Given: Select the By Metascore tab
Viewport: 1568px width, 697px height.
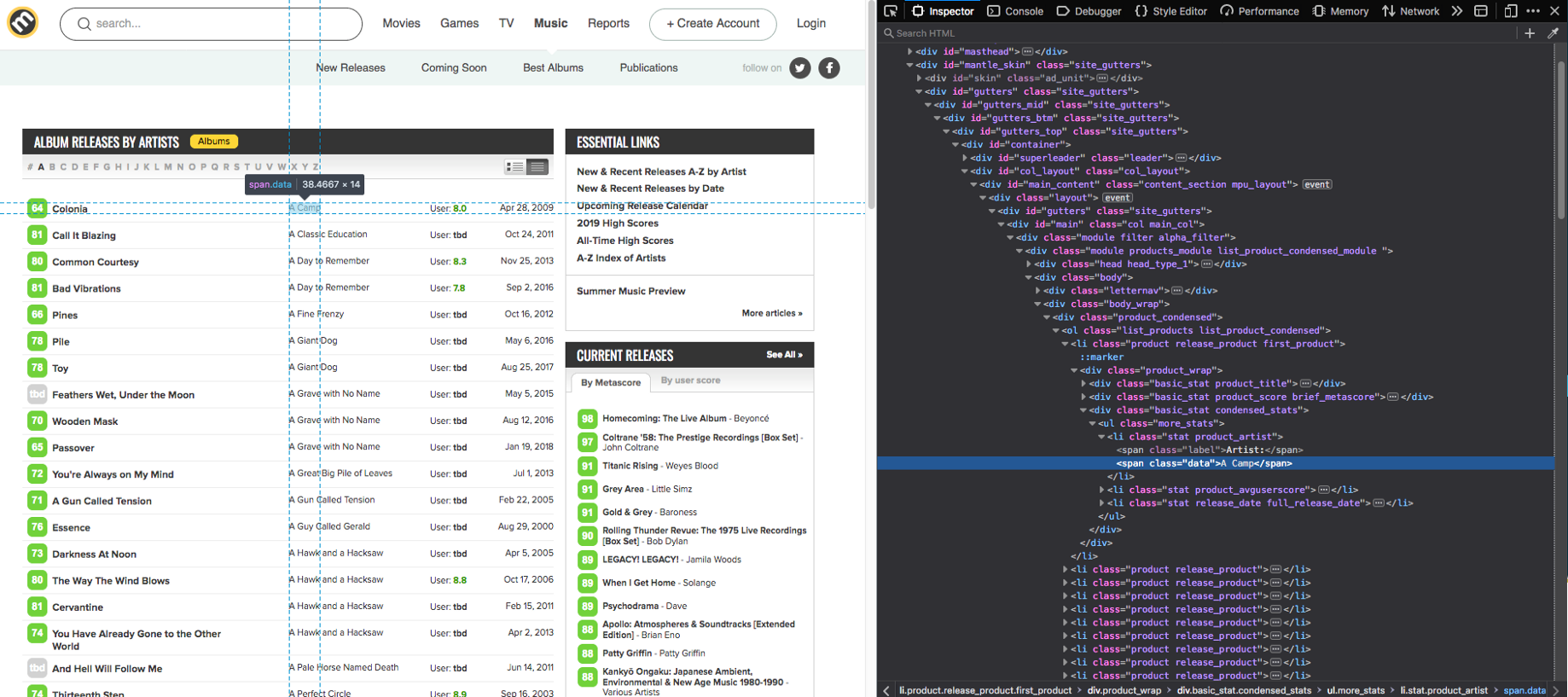Looking at the screenshot, I should [x=611, y=382].
